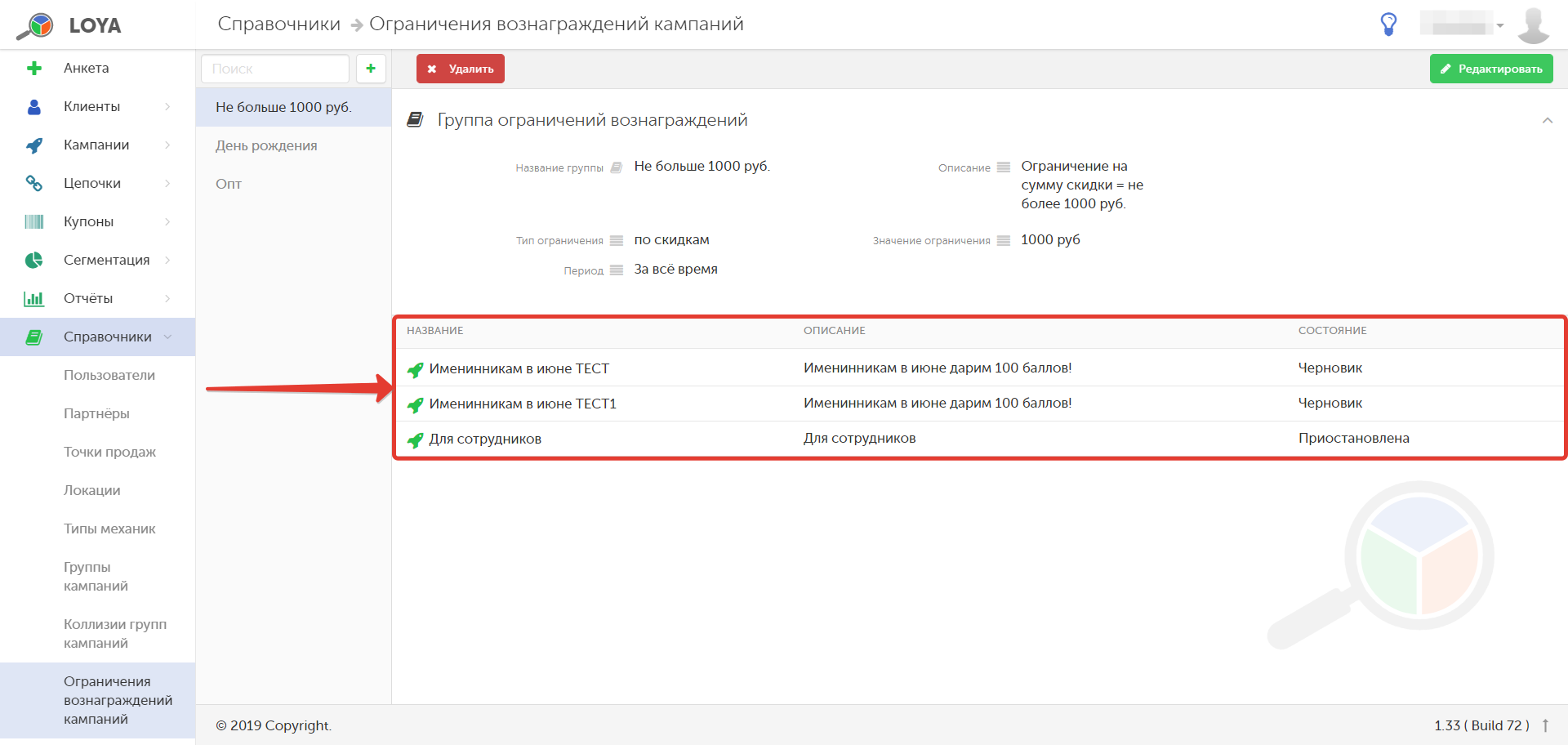
Task: Expand the Купоны menu chevron
Action: click(167, 222)
